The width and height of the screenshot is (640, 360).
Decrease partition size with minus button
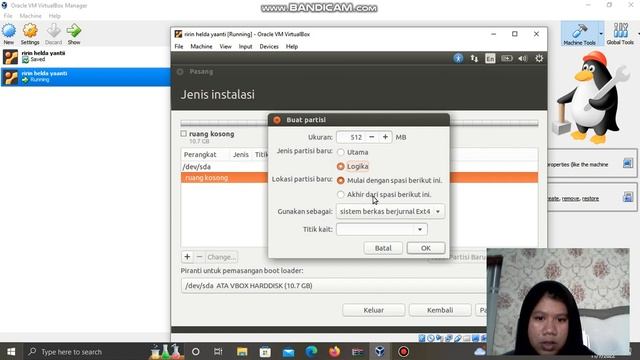371,137
